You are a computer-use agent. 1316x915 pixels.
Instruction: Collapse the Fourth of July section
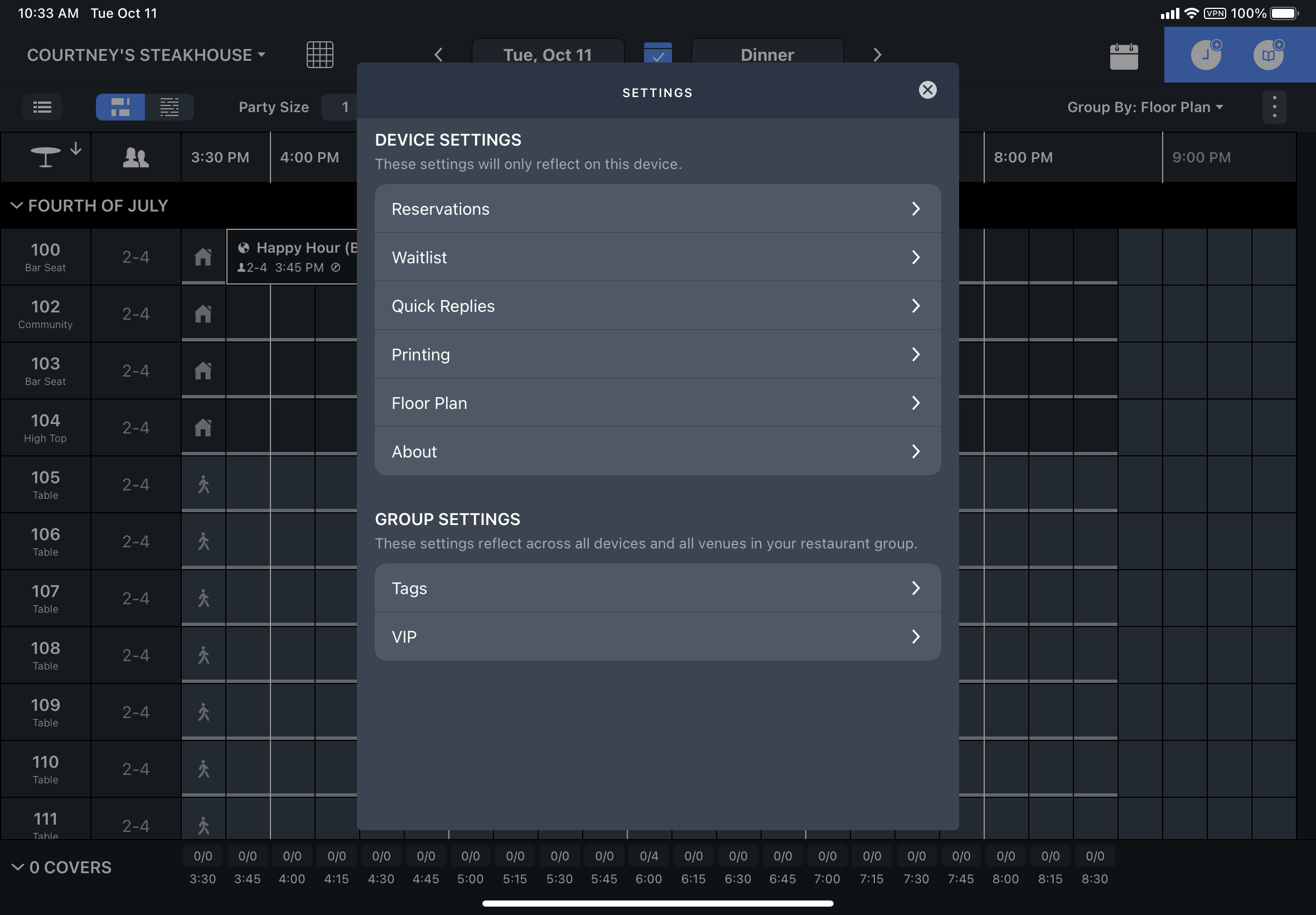[x=17, y=206]
